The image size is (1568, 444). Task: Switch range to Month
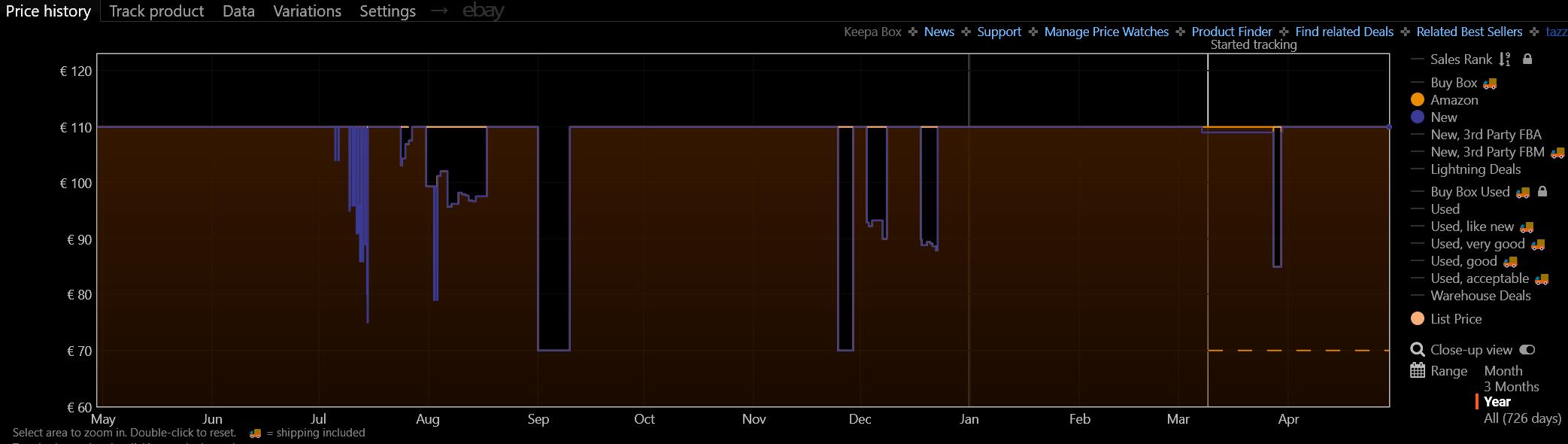point(1503,371)
